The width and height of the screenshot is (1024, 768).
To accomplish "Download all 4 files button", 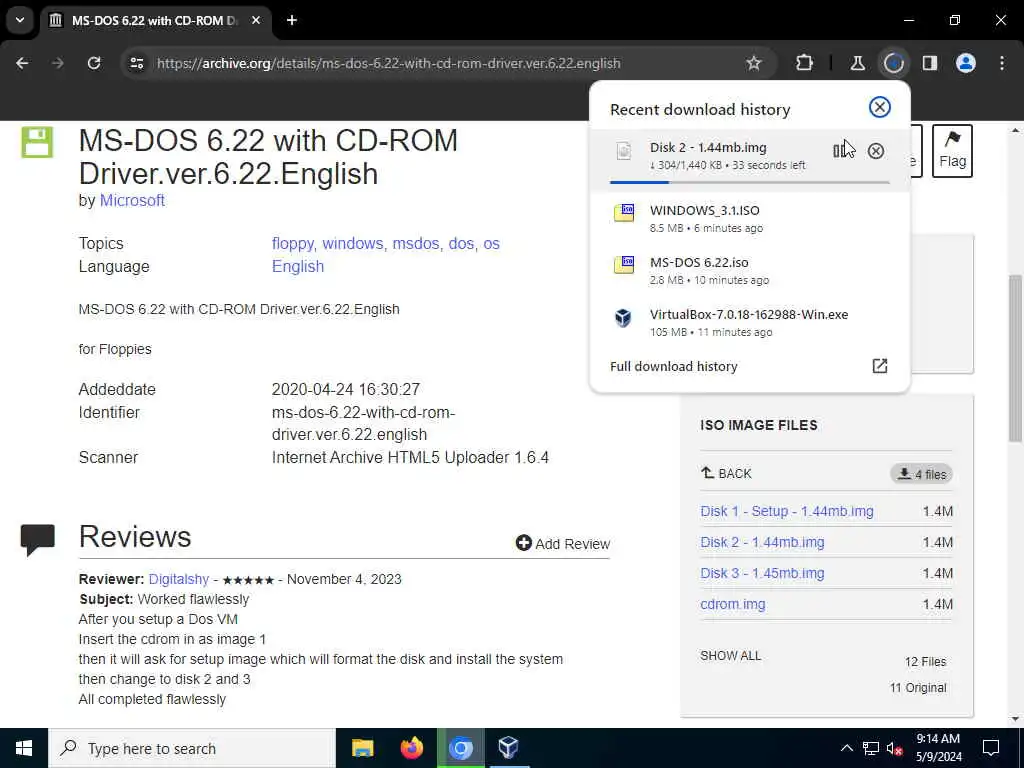I will (921, 474).
